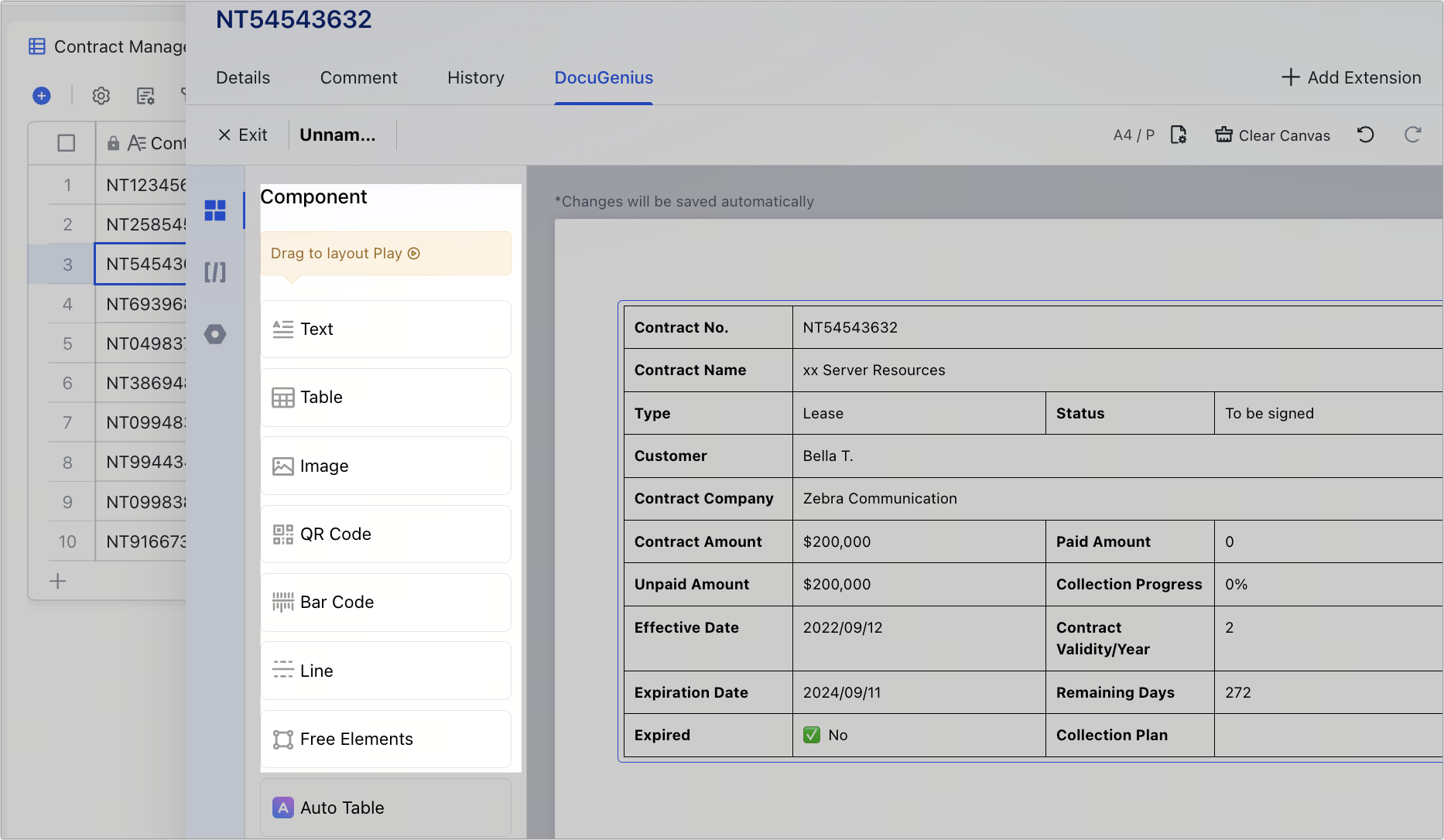Select row 4 record NT693968
This screenshot has height=840, width=1444.
coord(147,304)
